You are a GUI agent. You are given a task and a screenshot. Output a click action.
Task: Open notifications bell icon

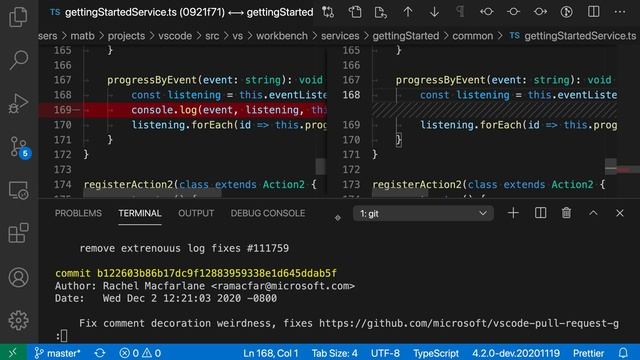coord(623,353)
